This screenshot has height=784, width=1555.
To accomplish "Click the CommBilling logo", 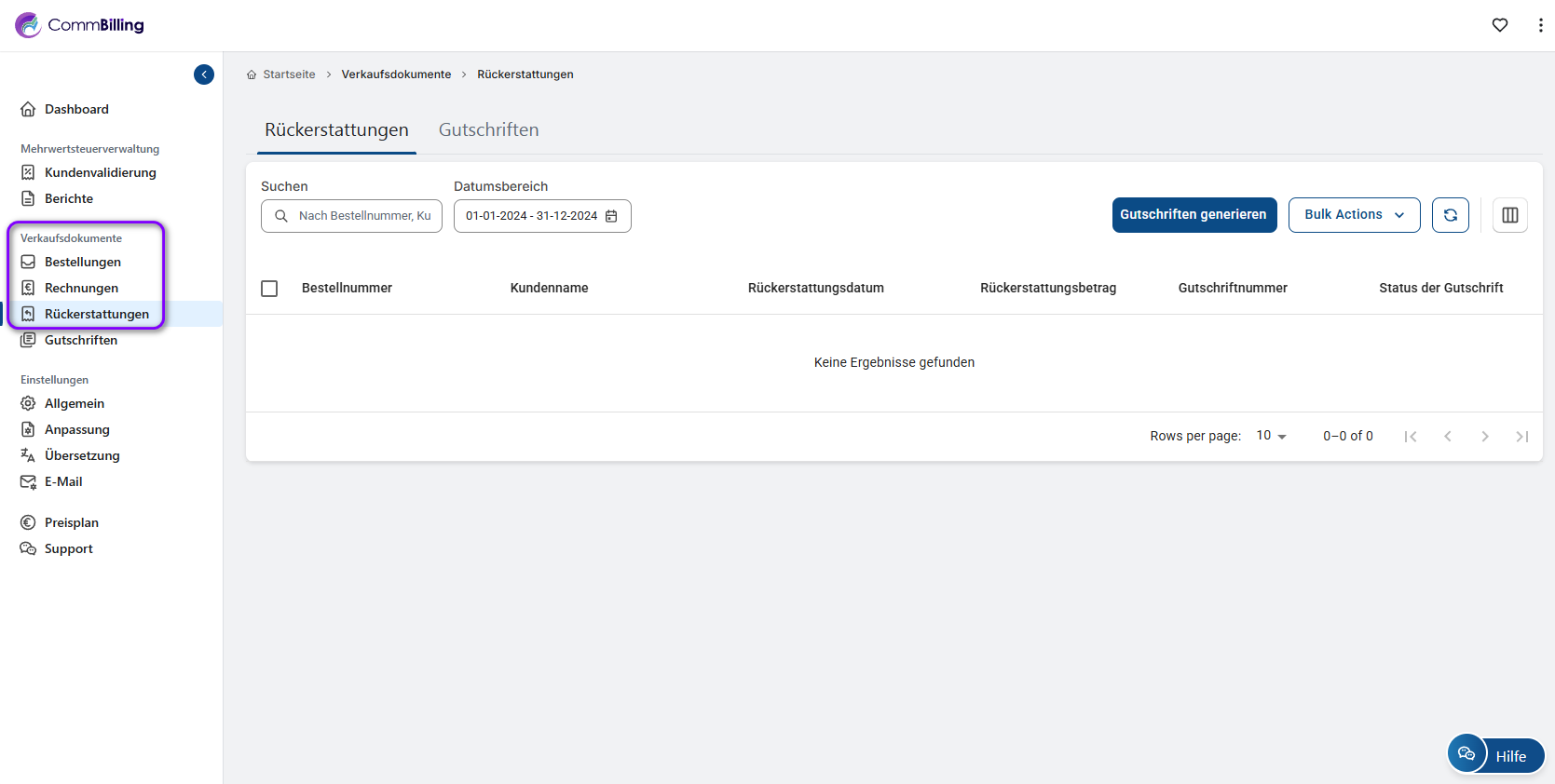I will point(80,25).
